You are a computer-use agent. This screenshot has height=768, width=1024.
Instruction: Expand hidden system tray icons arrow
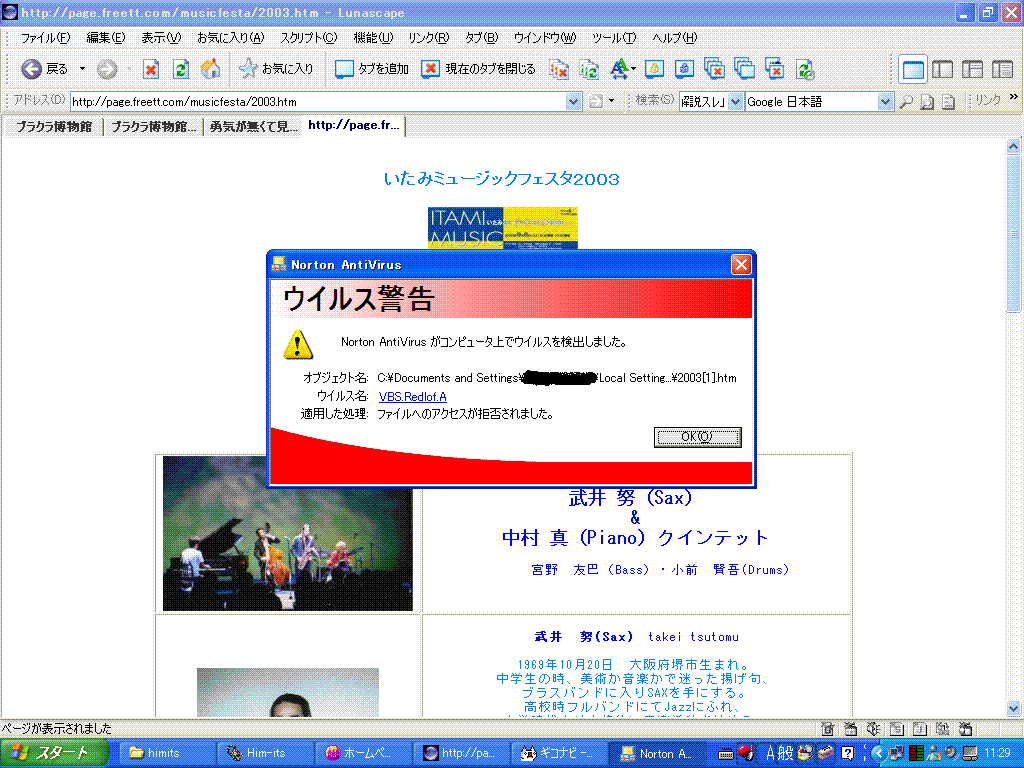(x=878, y=754)
